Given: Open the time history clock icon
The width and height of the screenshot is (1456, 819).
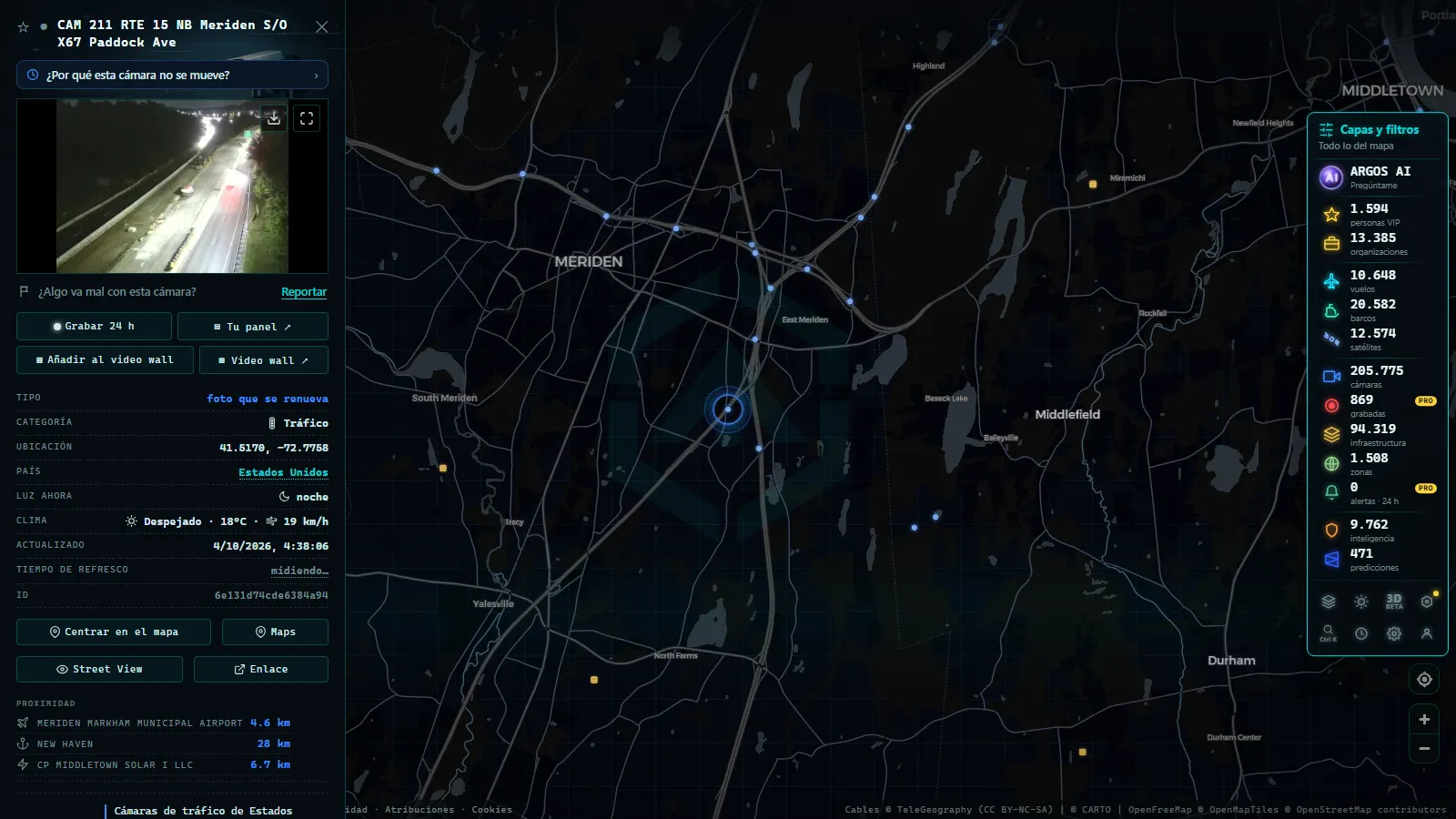Looking at the screenshot, I should (x=1361, y=633).
